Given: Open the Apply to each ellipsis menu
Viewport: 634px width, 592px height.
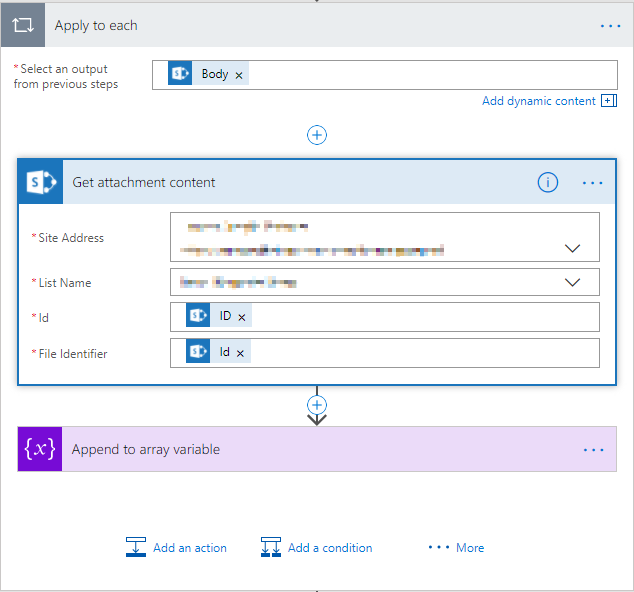Looking at the screenshot, I should click(610, 26).
